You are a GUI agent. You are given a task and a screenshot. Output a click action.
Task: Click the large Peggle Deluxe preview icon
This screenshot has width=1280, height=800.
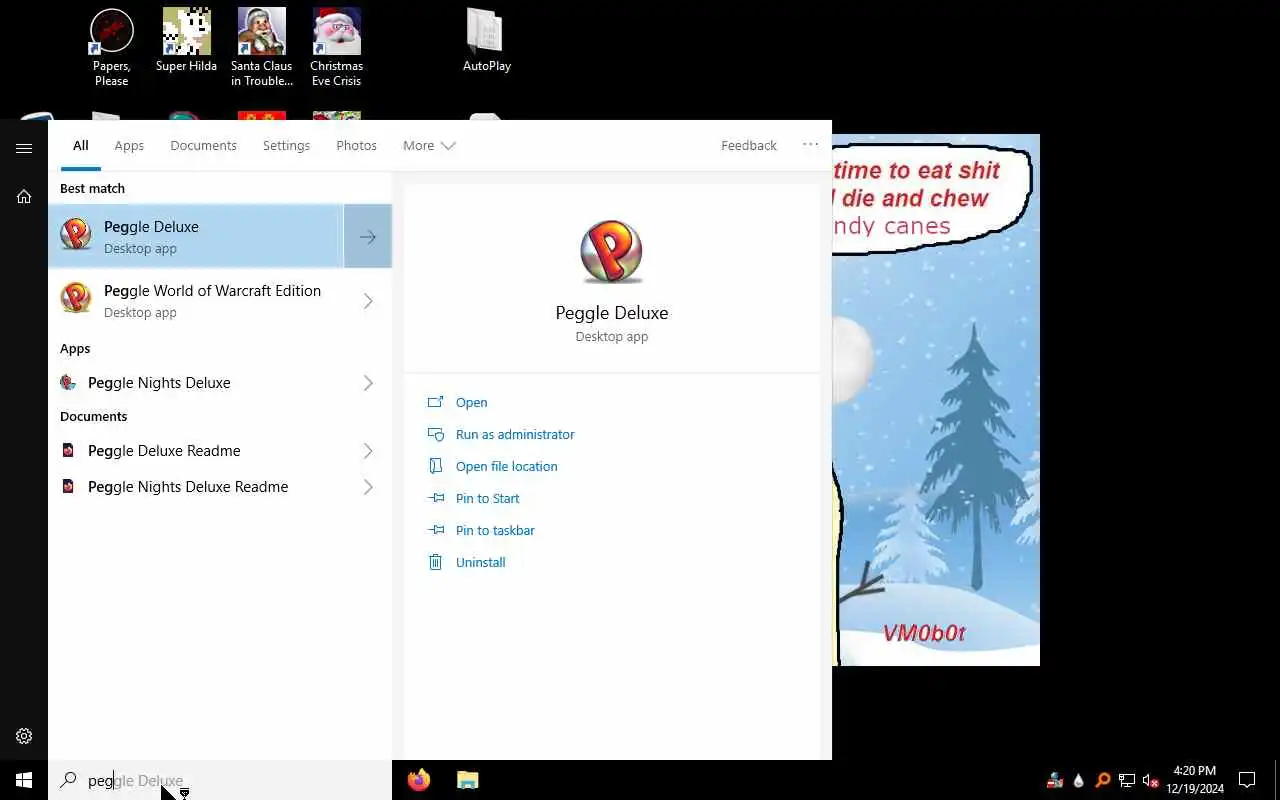pos(611,252)
